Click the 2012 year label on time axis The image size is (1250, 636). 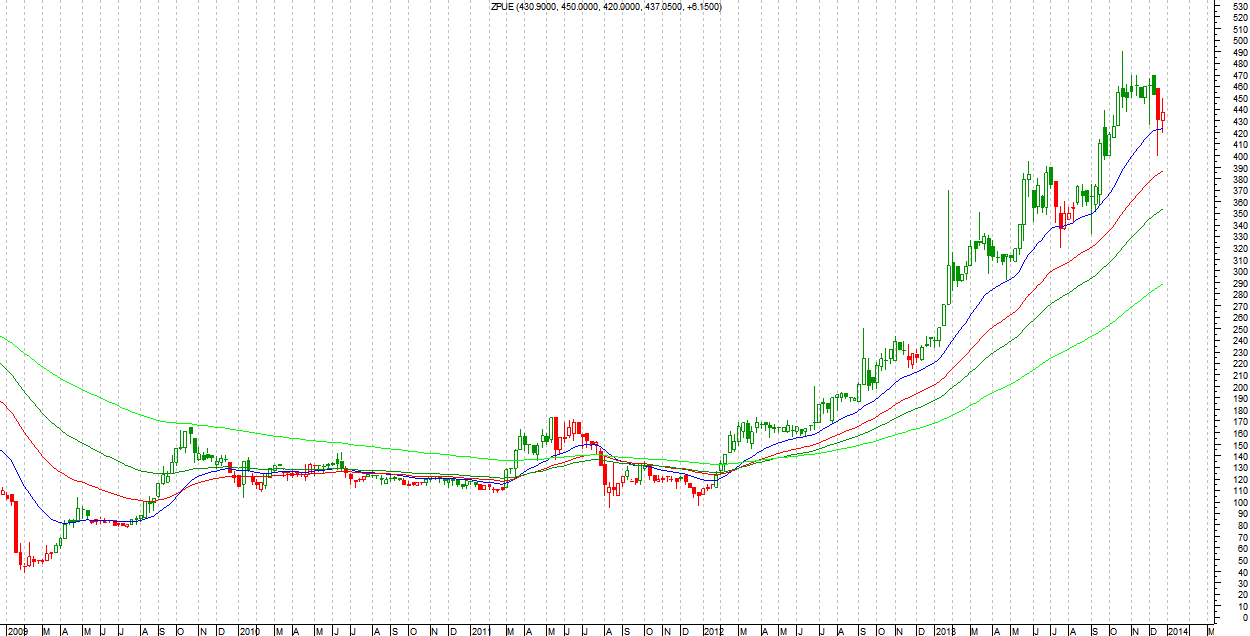click(x=713, y=631)
